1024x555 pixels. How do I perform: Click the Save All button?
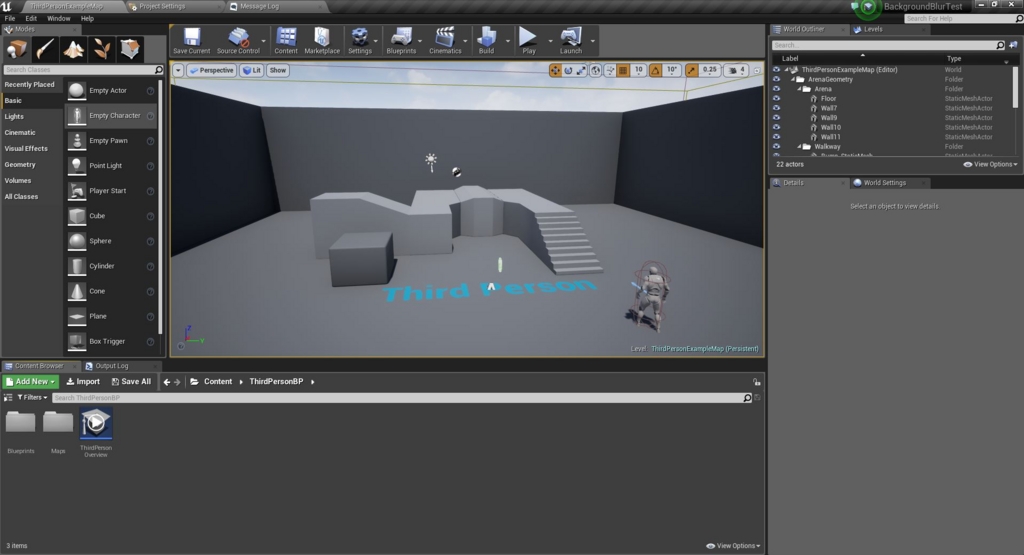pos(131,381)
